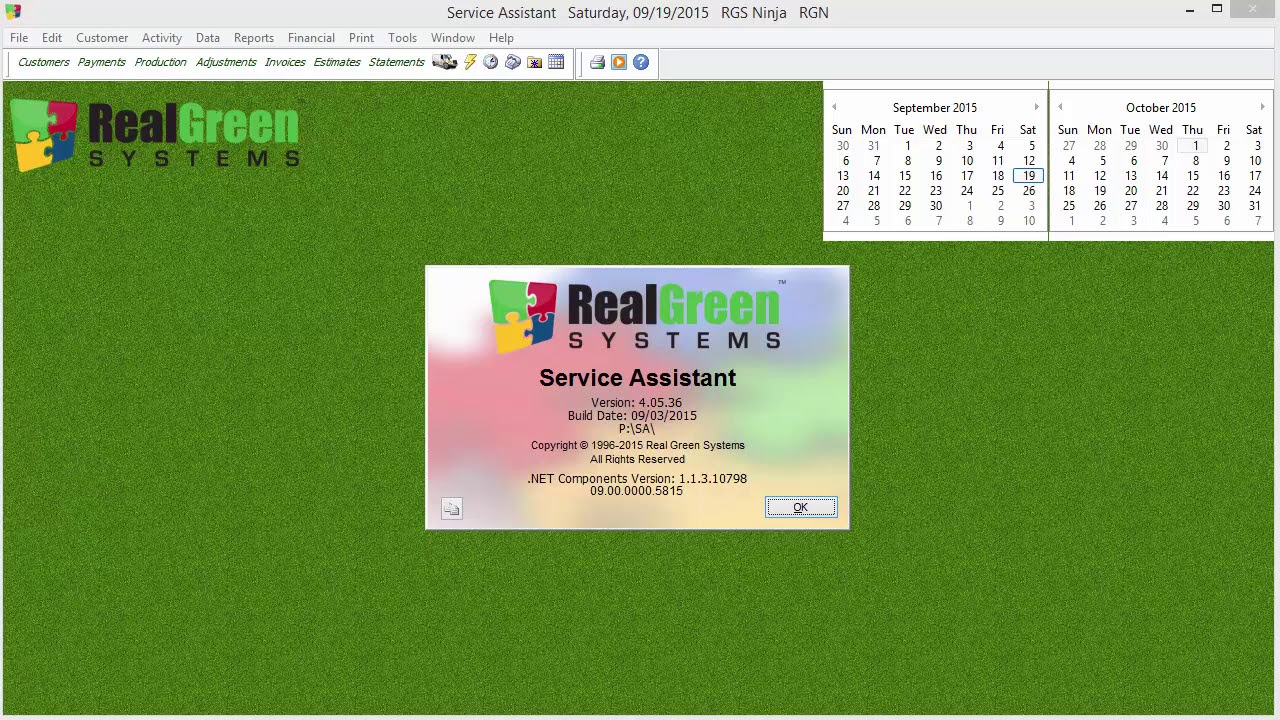Select September 12 in the calendar
This screenshot has width=1280, height=720.
1029,161
